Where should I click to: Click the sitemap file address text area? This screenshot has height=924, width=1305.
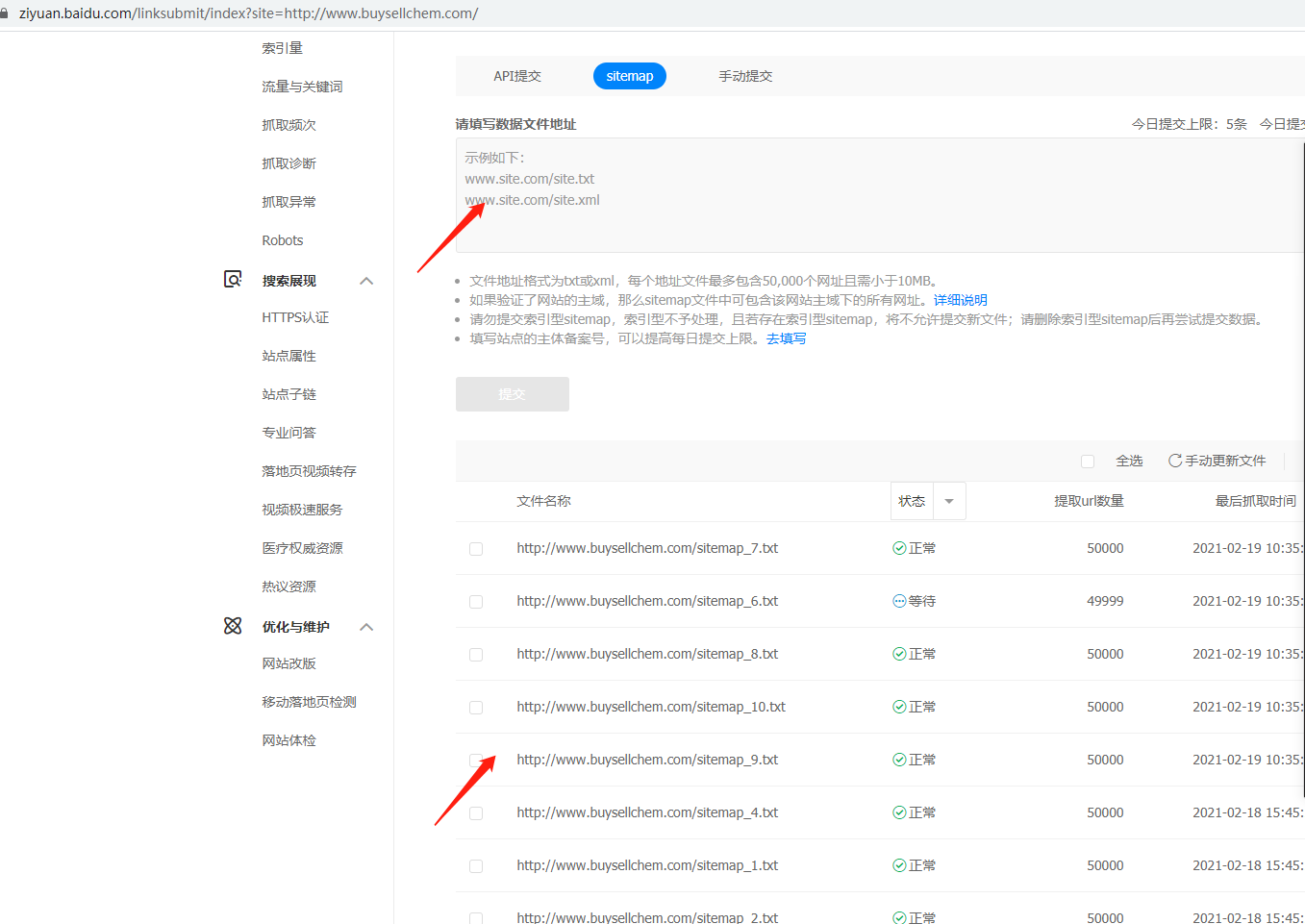[880, 195]
